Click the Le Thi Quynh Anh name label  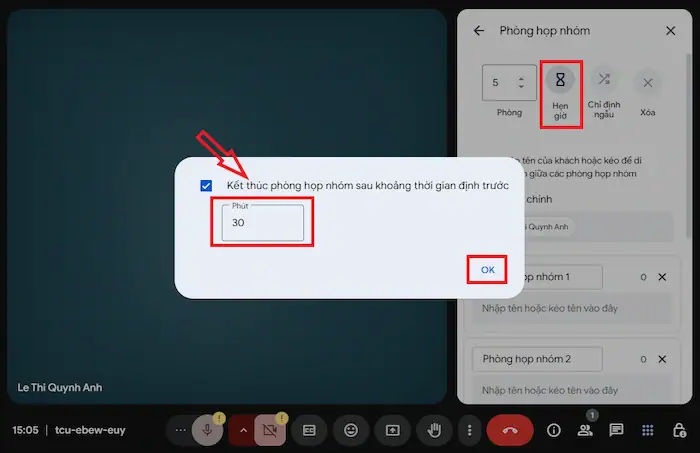(x=60, y=387)
